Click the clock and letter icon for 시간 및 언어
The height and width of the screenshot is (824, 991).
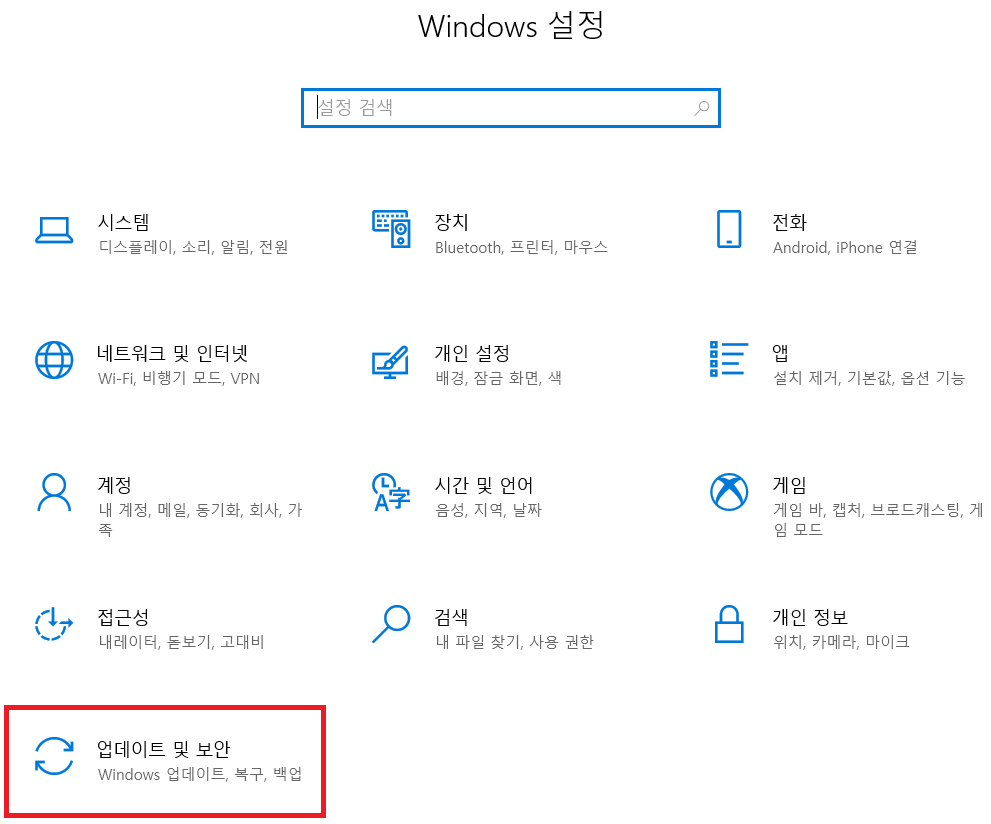[x=391, y=492]
